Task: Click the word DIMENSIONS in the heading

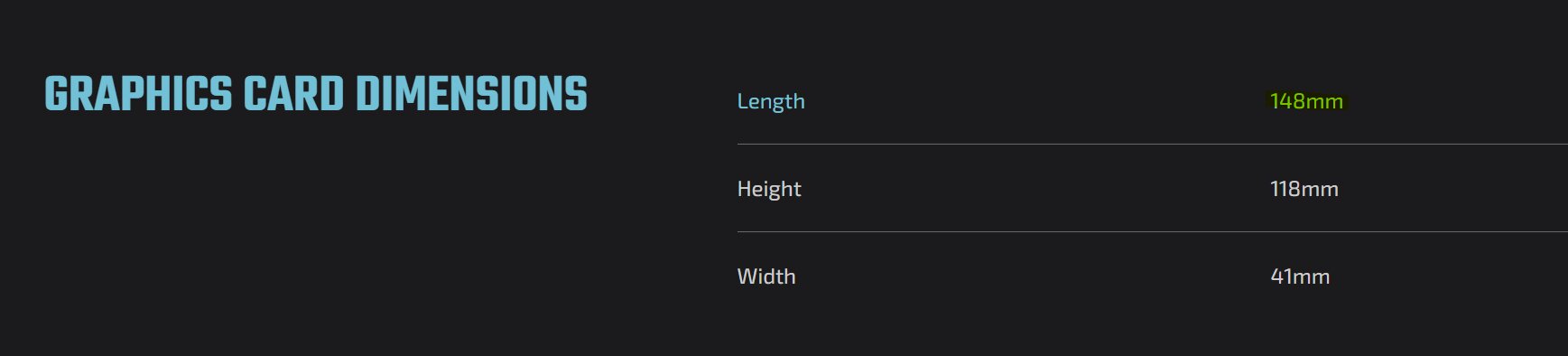Action: [x=471, y=94]
